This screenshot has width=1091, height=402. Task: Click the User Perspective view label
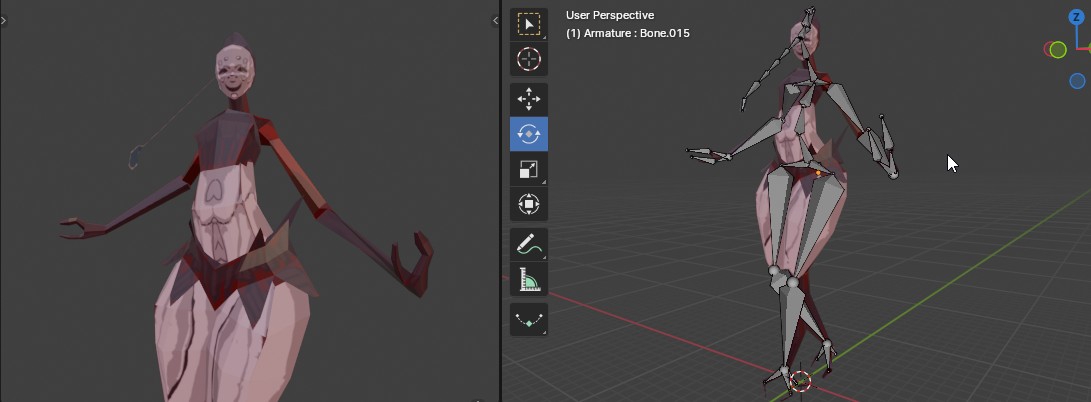point(609,15)
